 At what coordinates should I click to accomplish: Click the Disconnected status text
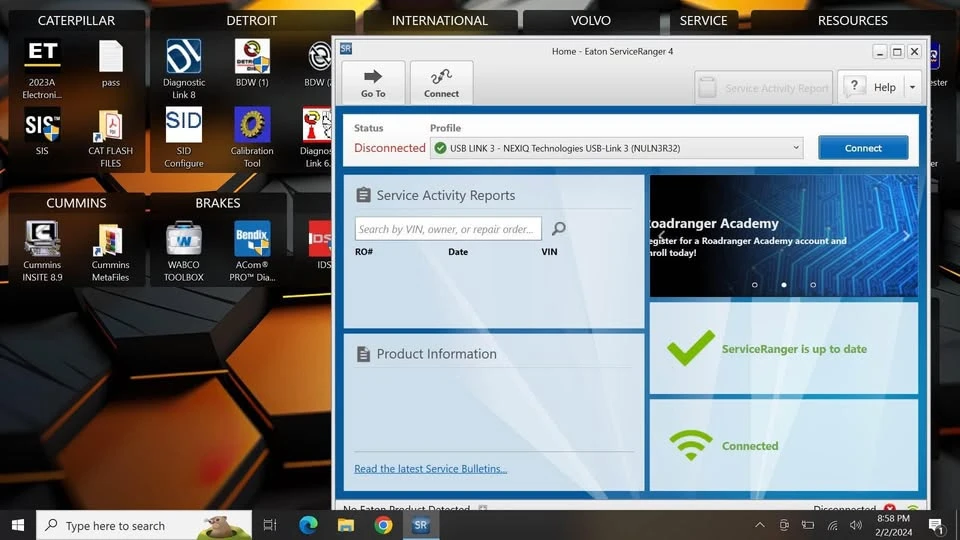point(389,148)
